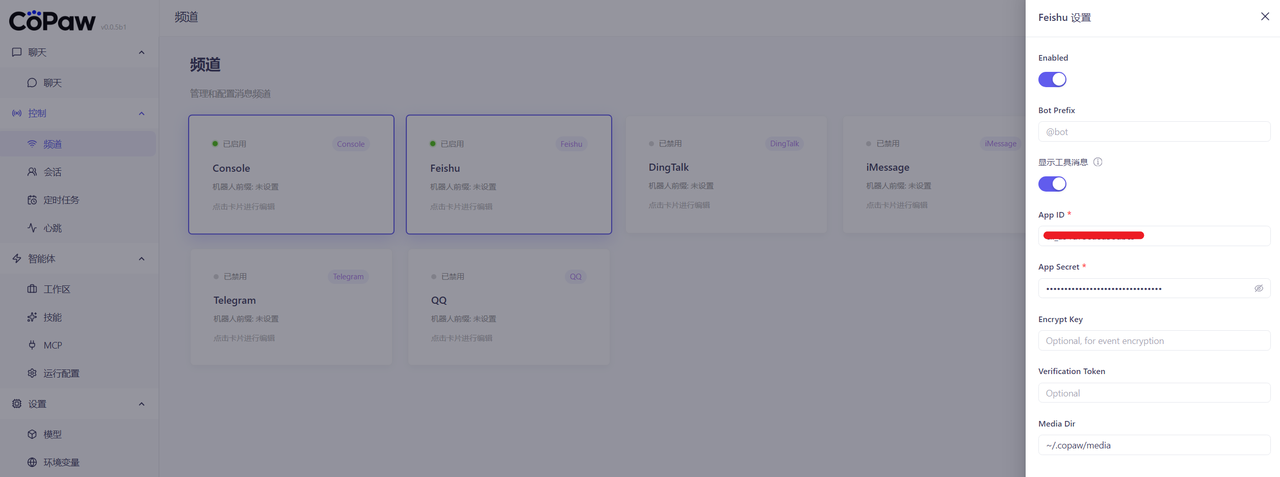Open the 技能 menu item

tap(79, 317)
